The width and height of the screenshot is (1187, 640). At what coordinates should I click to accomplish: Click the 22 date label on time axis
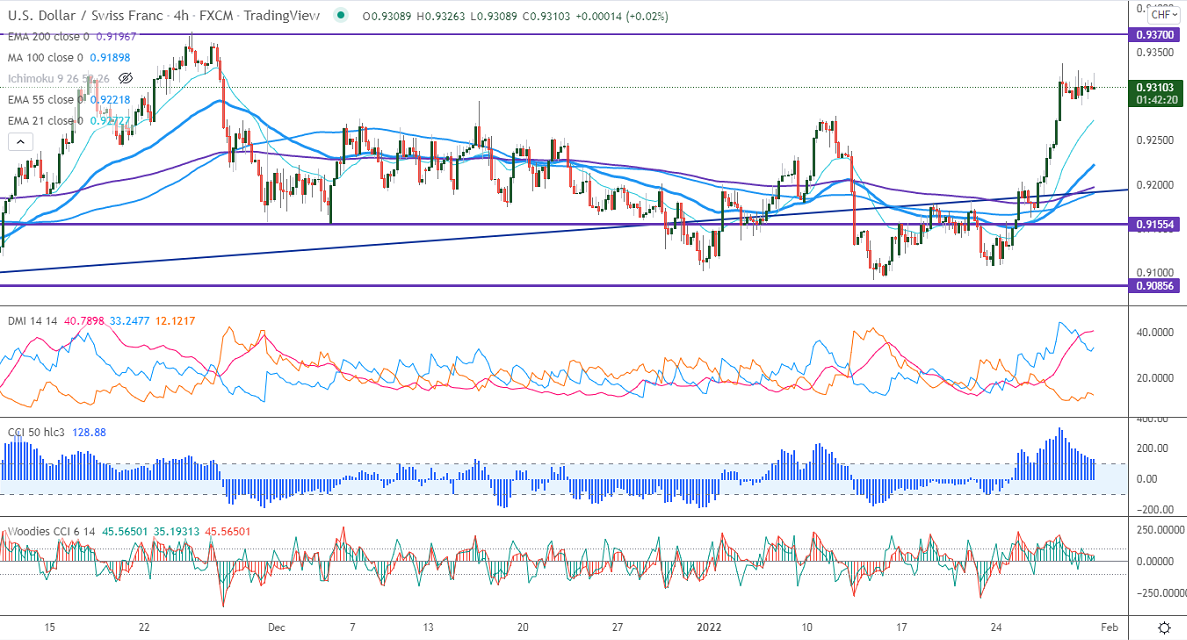click(144, 627)
